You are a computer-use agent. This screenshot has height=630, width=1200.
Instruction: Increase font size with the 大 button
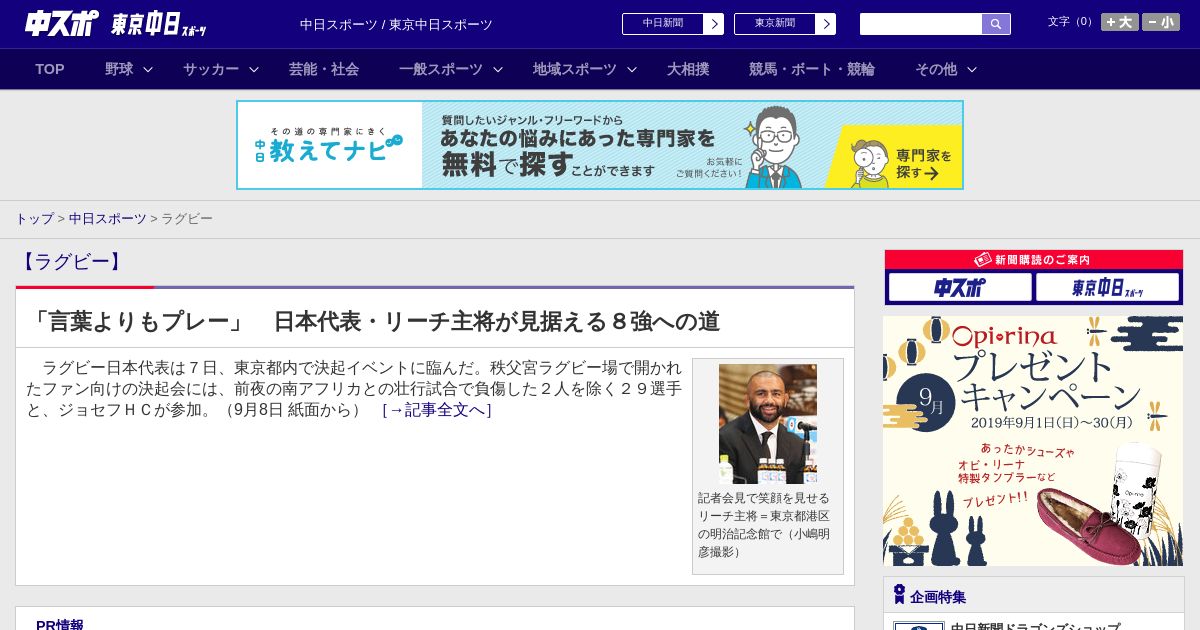point(1119,22)
